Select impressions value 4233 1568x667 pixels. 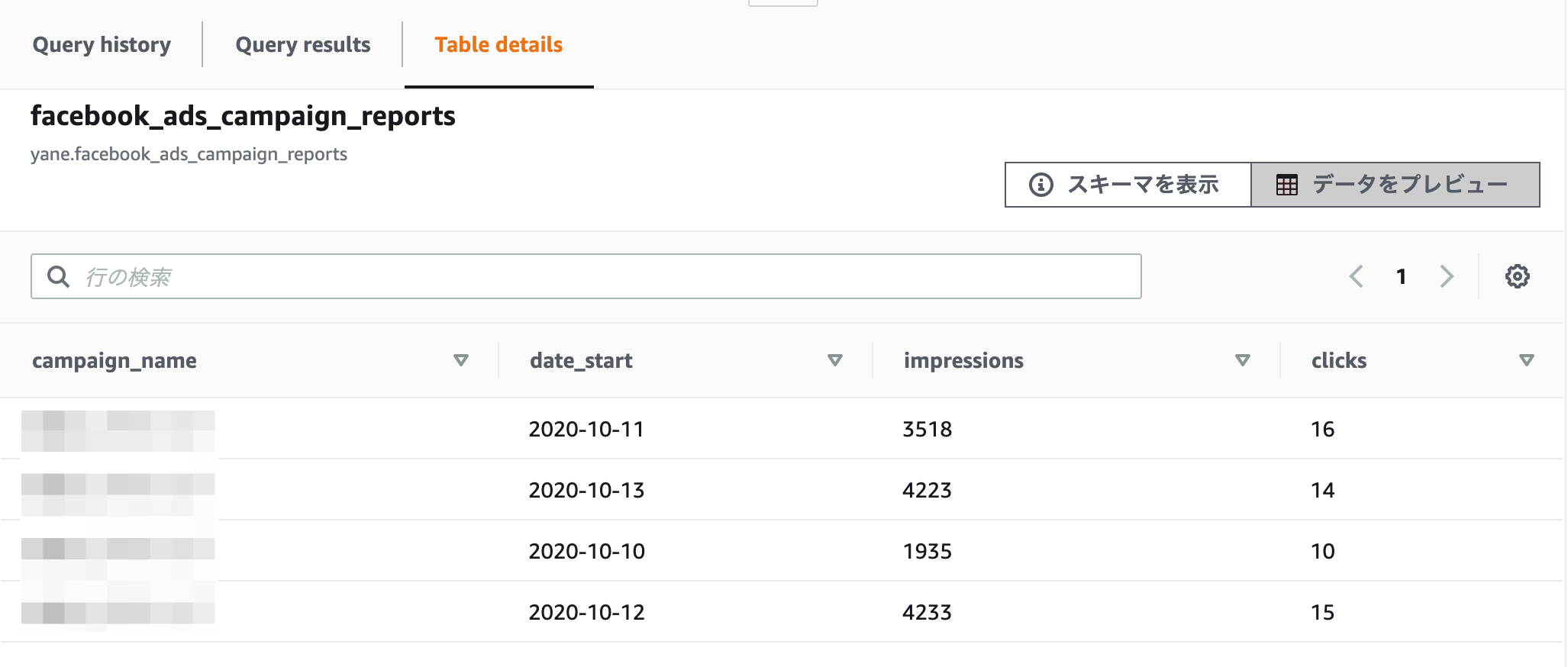point(927,612)
